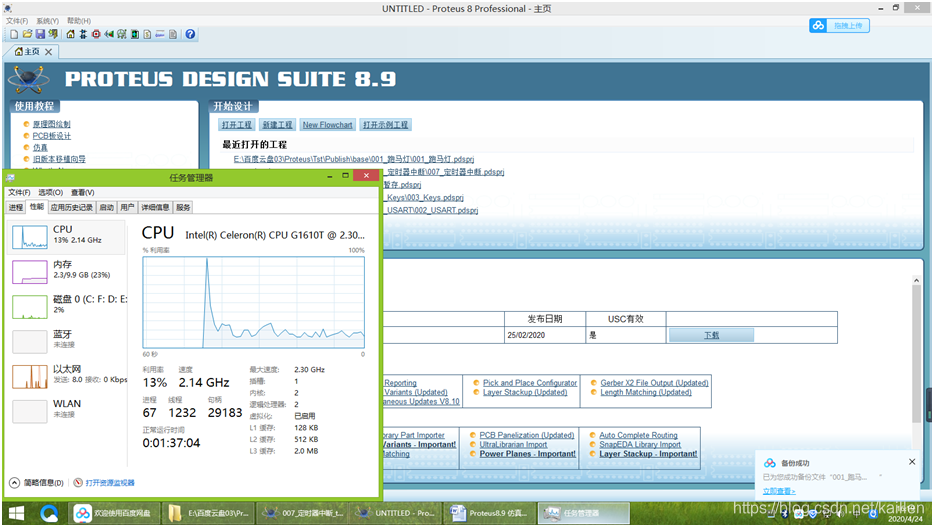Click the Baidu cloud upload icon
Image resolution: width=934 pixels, height=527 pixels.
(x=818, y=26)
